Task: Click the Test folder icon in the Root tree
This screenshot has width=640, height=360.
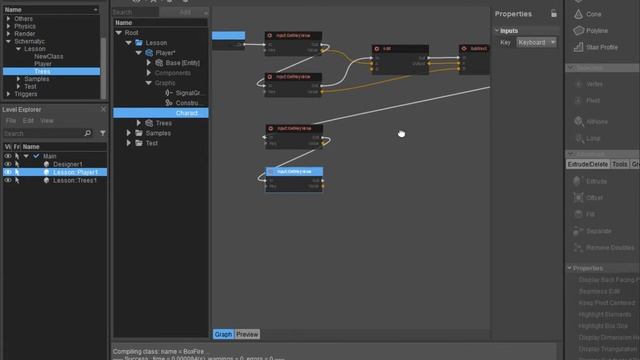Action: 139,143
